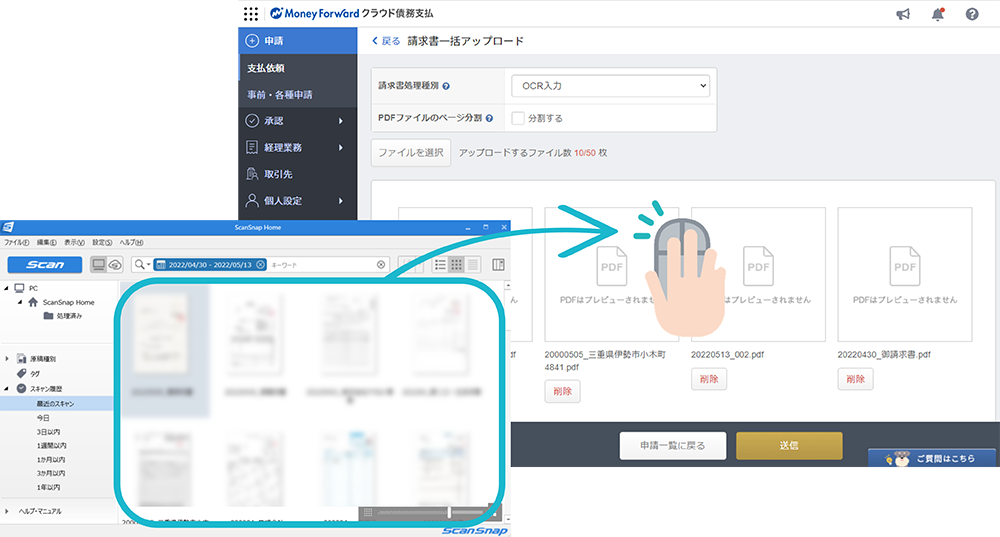Viewport: 1000px width, 537px height.
Task: Select the PC computer source in ScanSnap
Action: (98, 265)
